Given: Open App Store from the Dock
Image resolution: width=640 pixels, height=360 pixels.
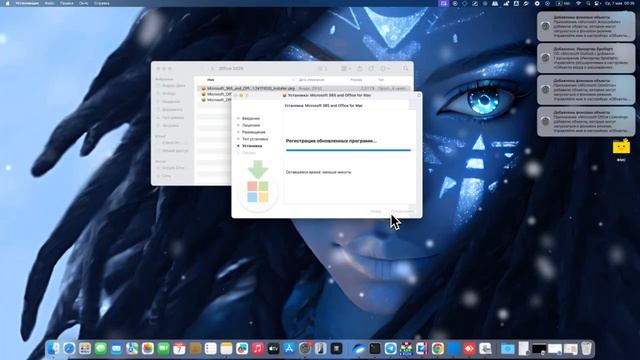Looking at the screenshot, I should [289, 349].
